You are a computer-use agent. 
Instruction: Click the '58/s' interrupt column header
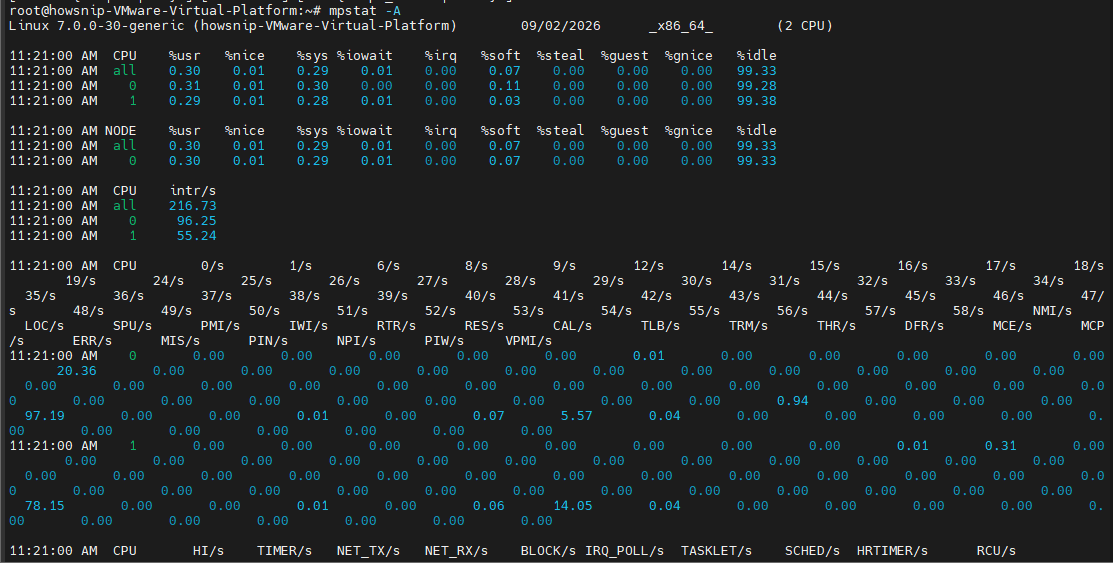coord(968,311)
